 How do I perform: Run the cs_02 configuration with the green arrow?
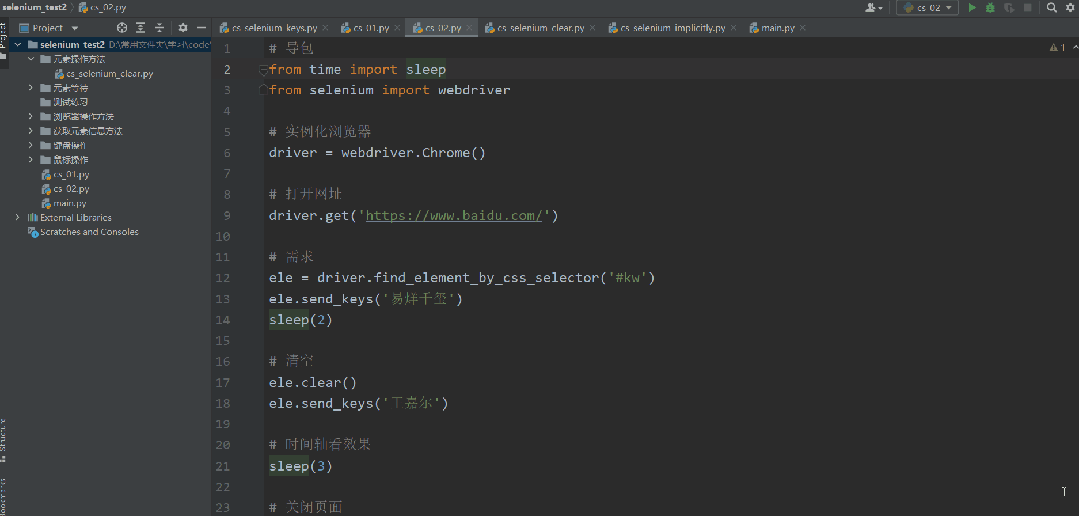972,8
